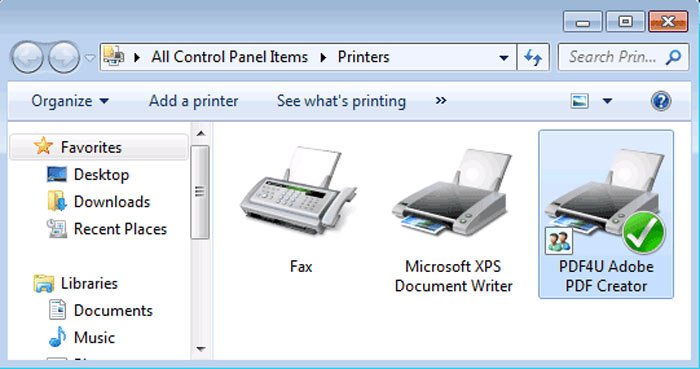Click the Back navigation arrow
Viewport: 700px width, 369px height.
click(x=28, y=58)
